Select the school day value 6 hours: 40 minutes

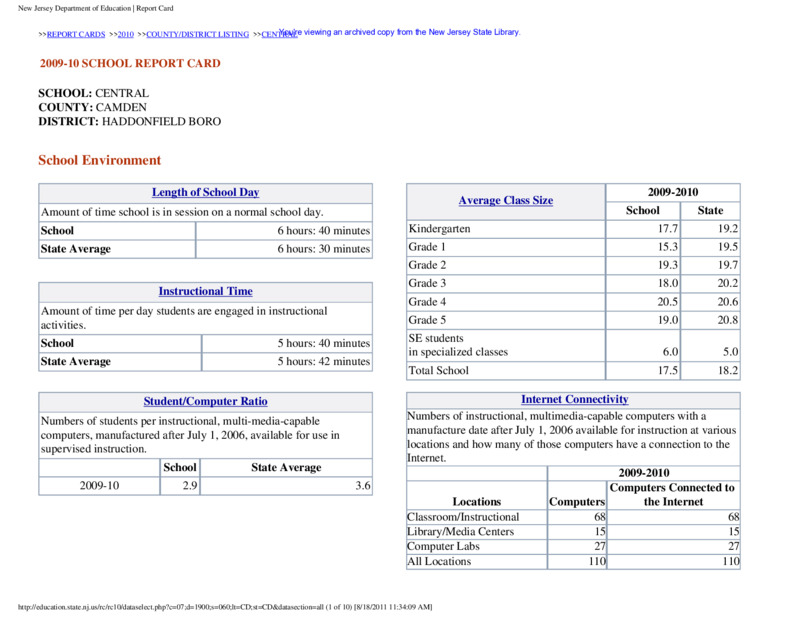[x=323, y=231]
